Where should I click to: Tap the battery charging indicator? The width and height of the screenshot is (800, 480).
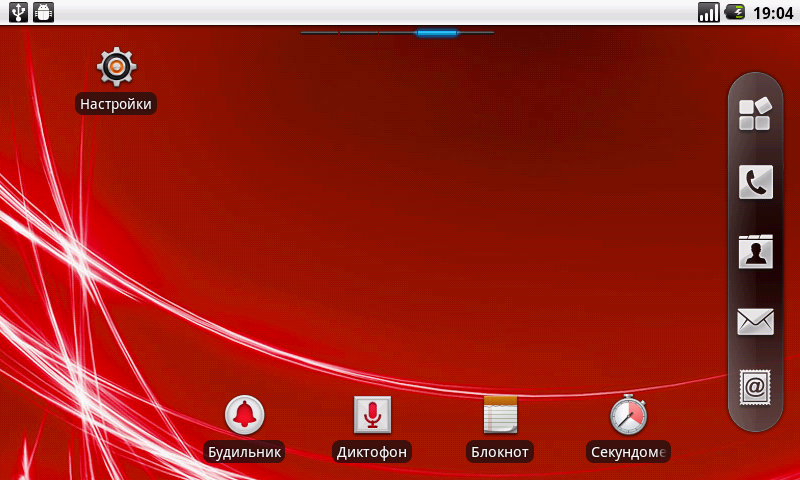click(x=735, y=12)
